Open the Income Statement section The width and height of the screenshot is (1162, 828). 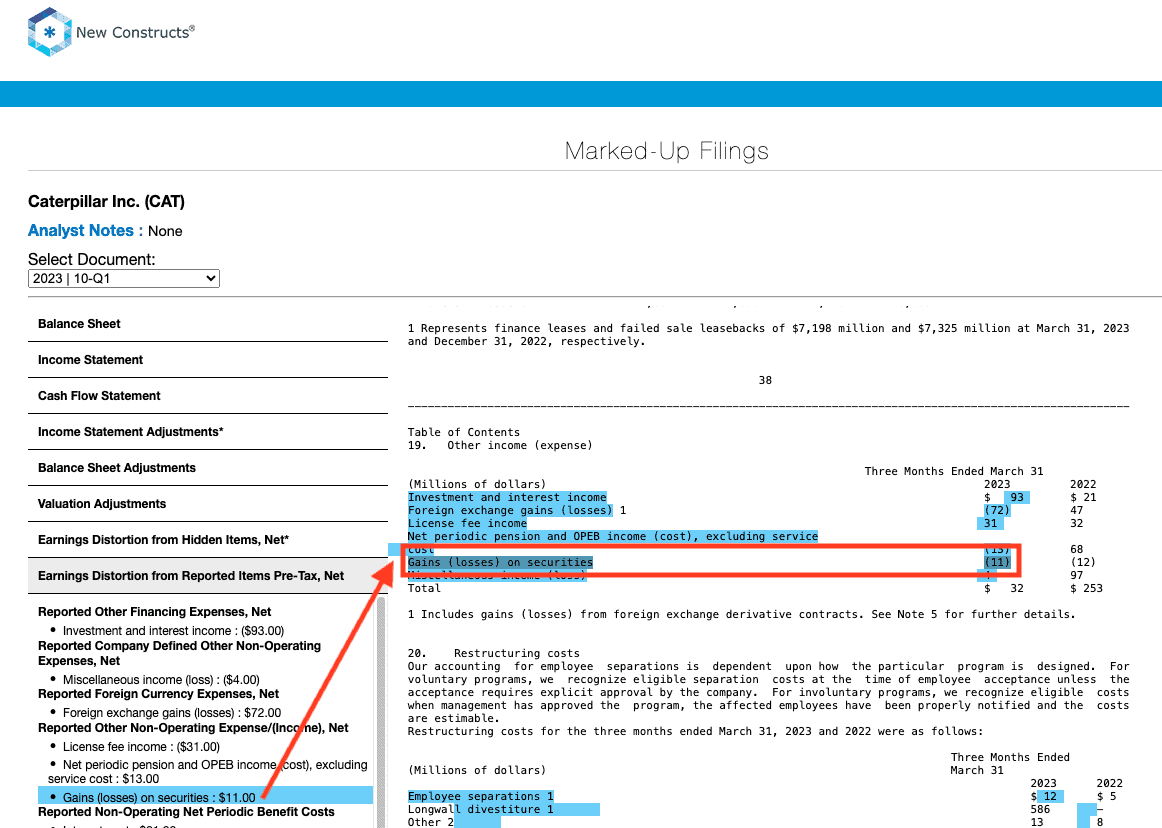click(x=208, y=360)
